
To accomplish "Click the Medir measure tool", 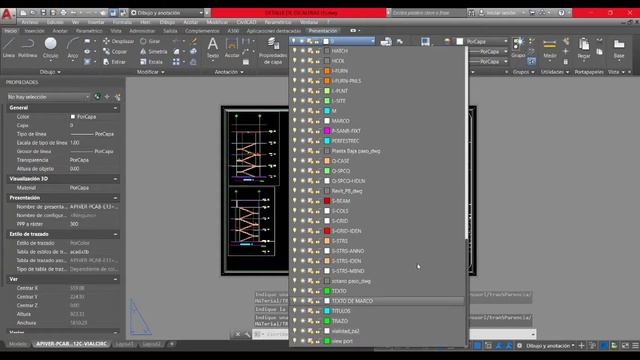I will coord(550,48).
